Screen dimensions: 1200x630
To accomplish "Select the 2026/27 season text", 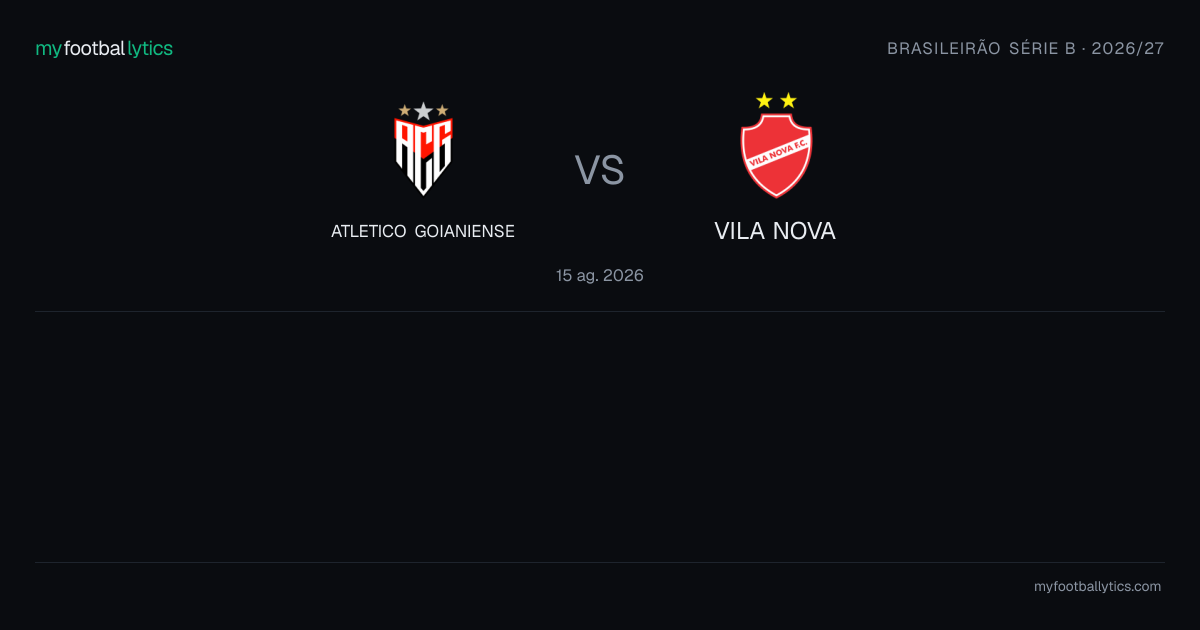I will coord(1128,48).
